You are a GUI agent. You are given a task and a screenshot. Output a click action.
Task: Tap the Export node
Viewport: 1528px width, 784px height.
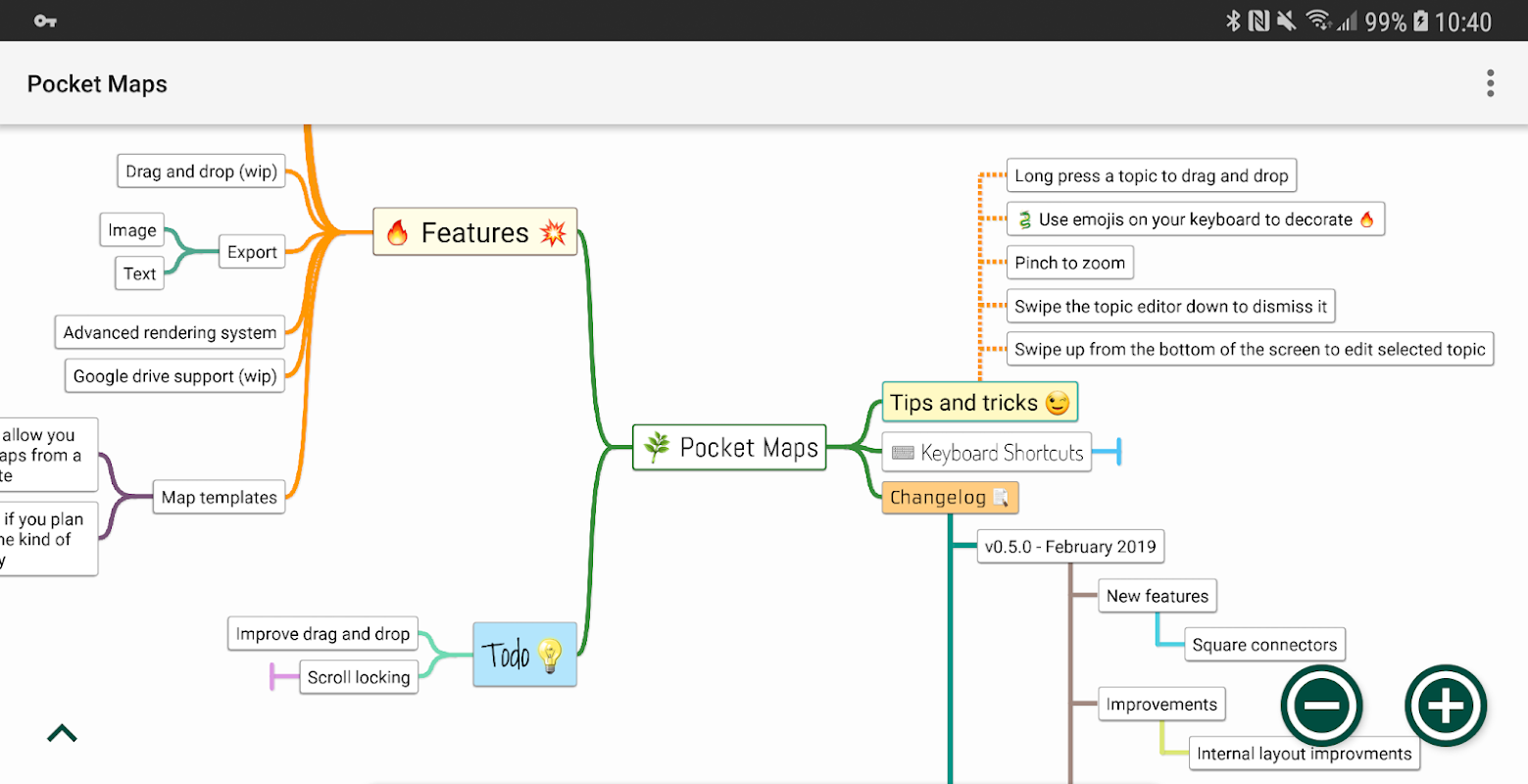252,252
